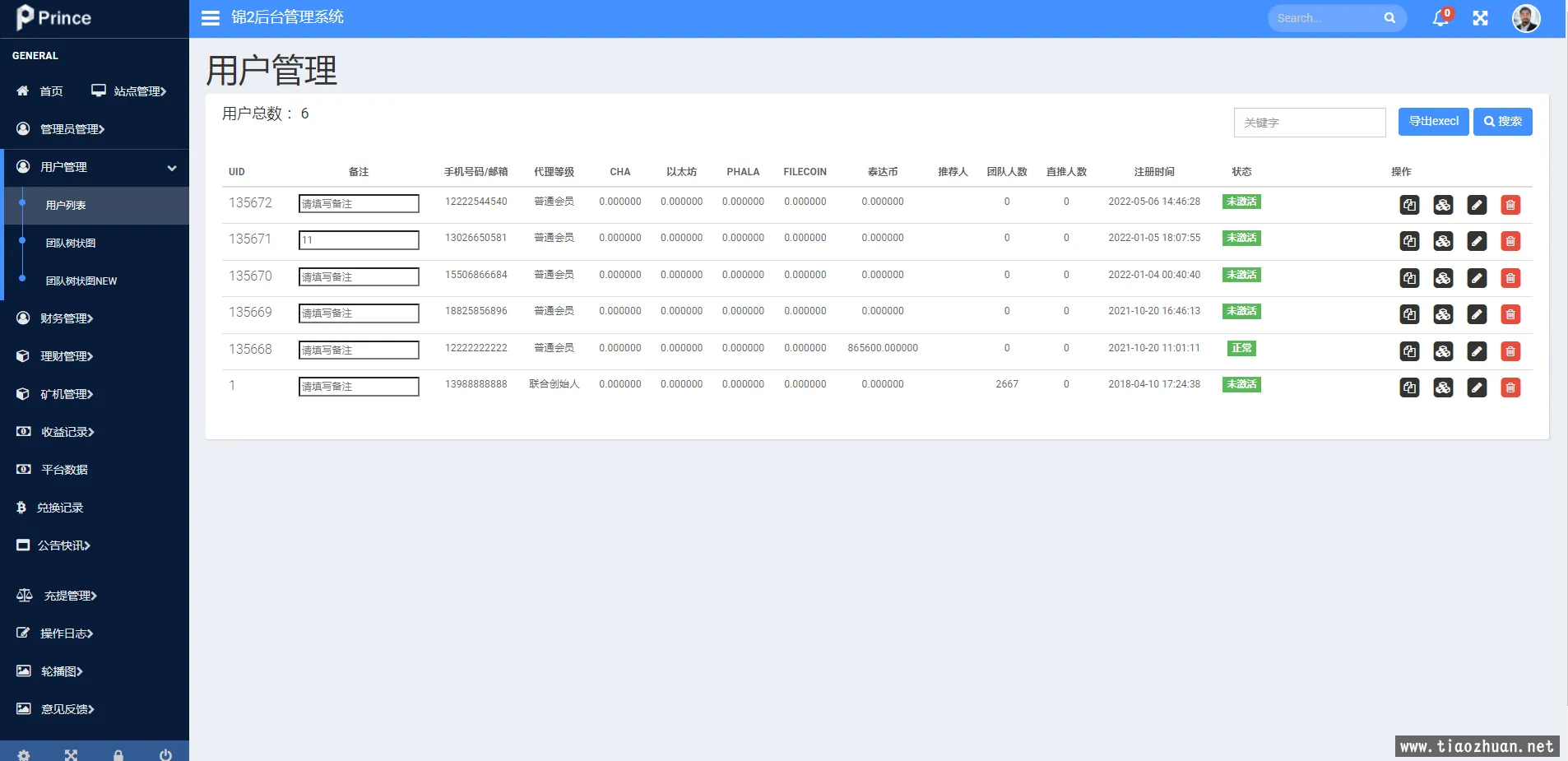
Task: Edit user 135668 with the pencil icon
Action: (1477, 351)
